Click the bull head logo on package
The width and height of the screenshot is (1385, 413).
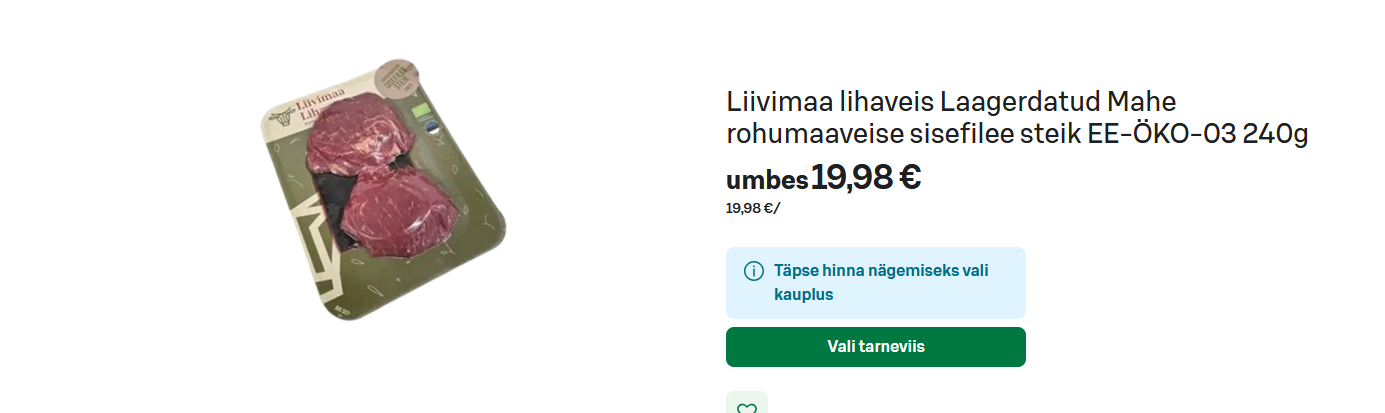coord(282,115)
